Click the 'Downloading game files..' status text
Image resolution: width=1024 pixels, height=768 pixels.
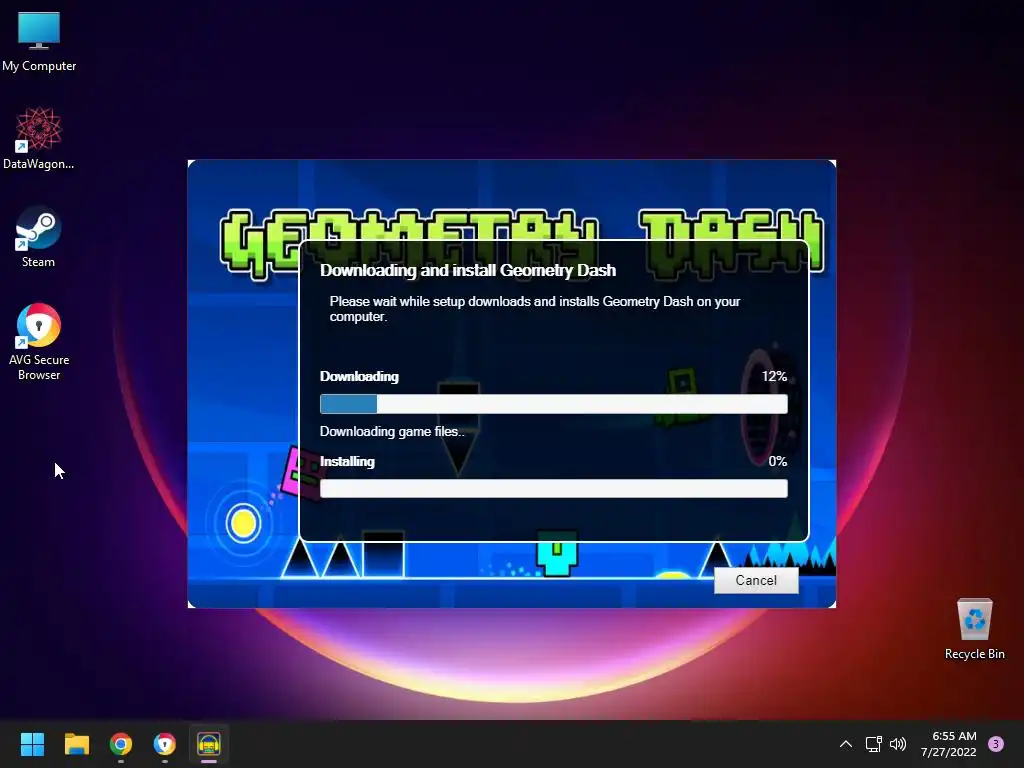pos(392,432)
